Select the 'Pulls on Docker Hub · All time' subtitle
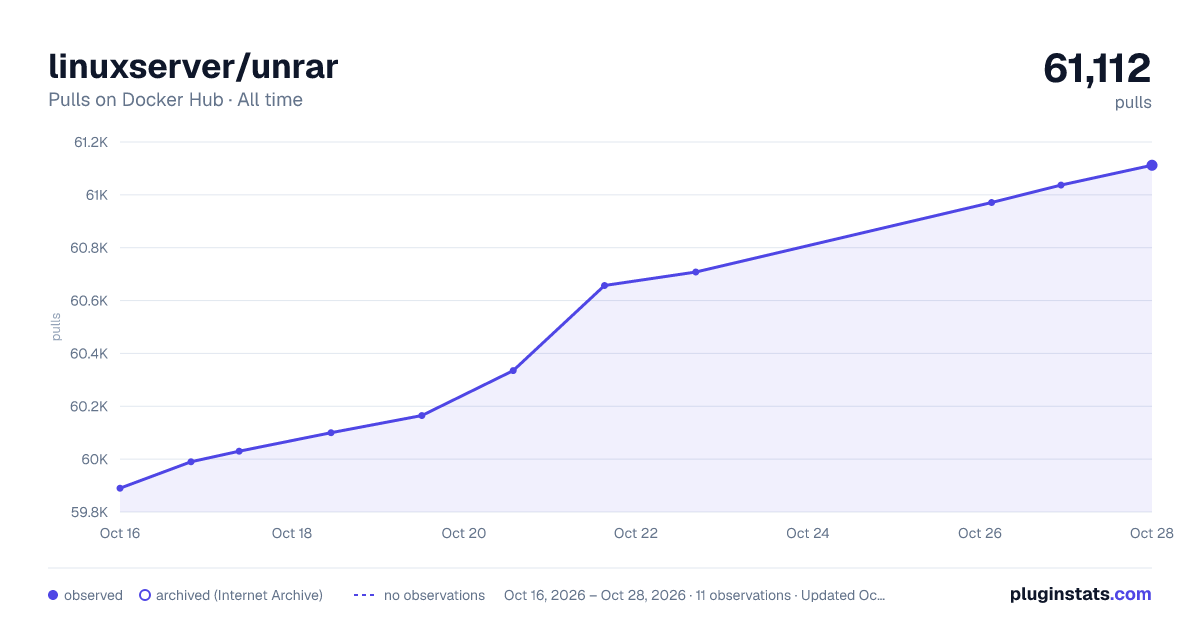 coord(175,100)
